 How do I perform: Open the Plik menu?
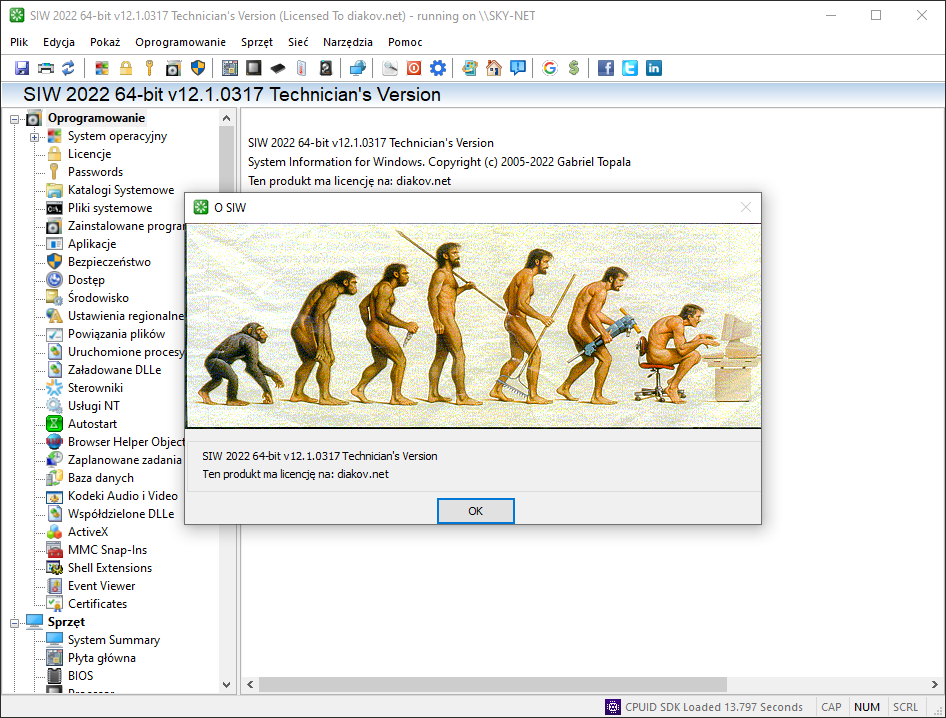coord(19,42)
